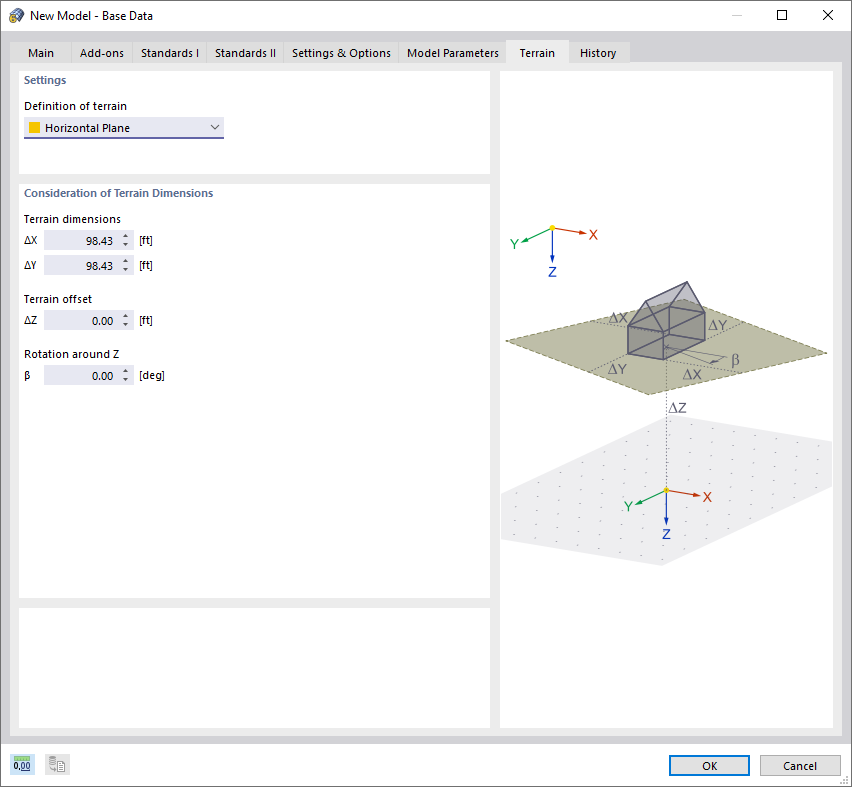This screenshot has width=852, height=787.
Task: Click the decimal places settings icon
Action: click(x=20, y=764)
